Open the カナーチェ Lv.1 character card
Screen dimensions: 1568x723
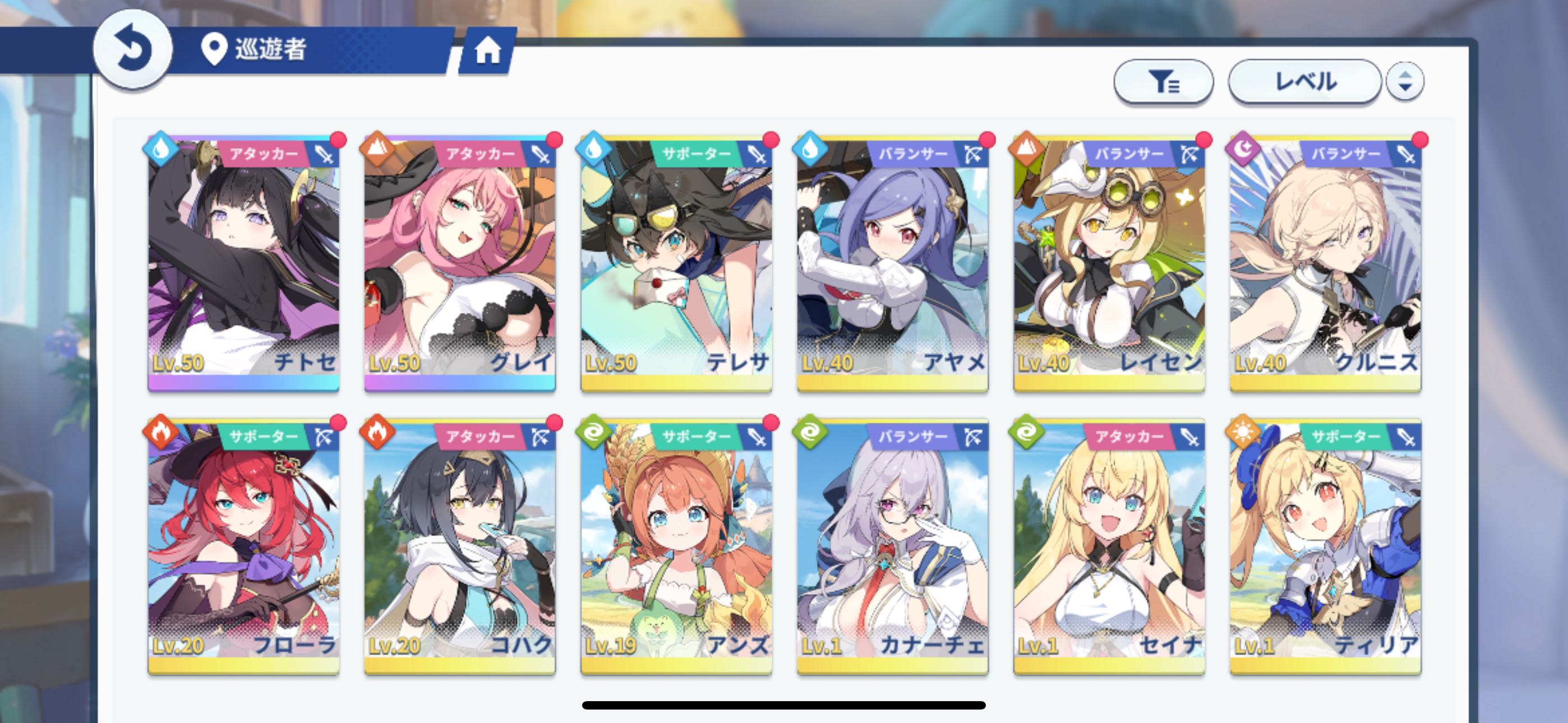point(892,546)
